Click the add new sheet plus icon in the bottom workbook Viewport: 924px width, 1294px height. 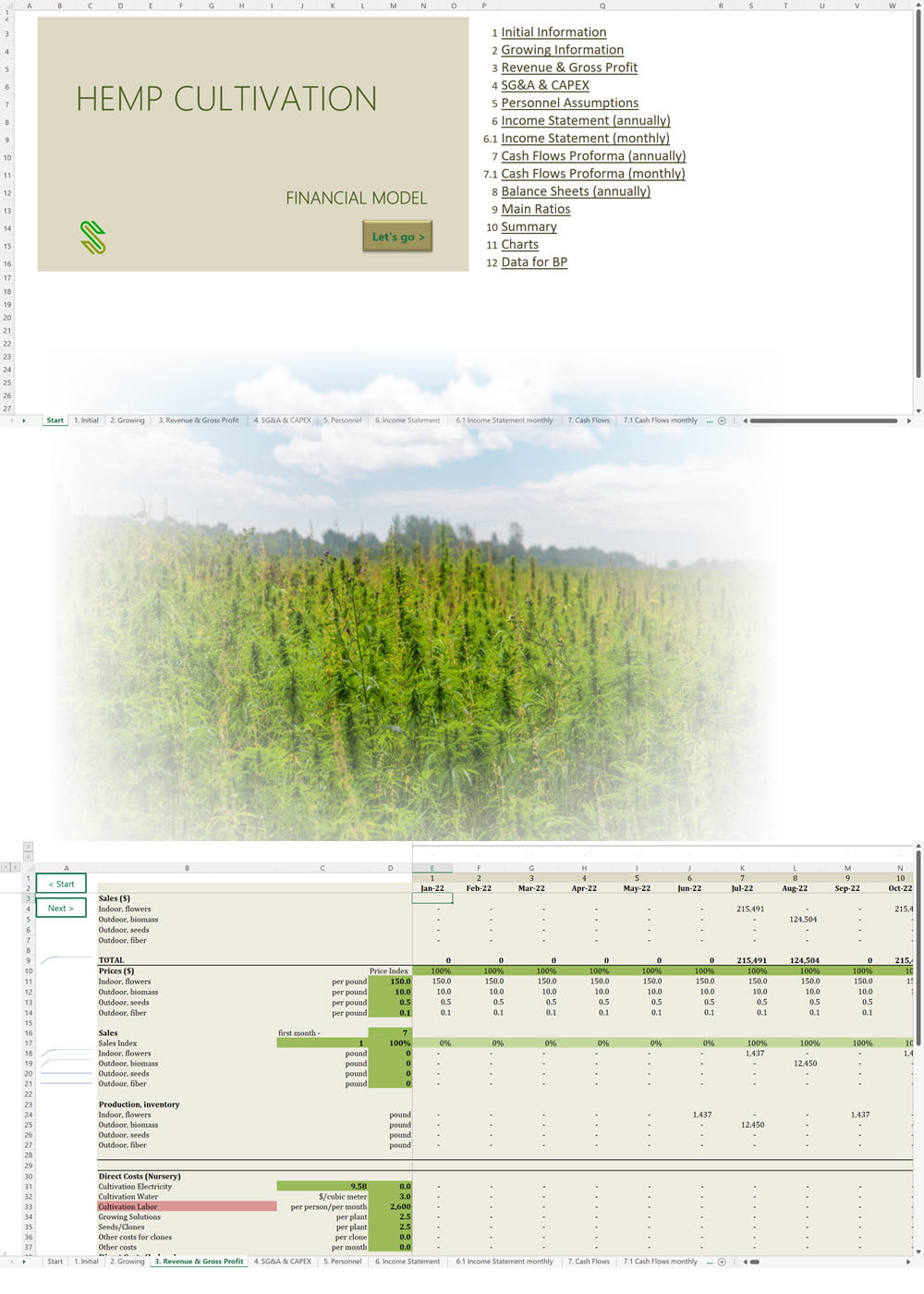pos(723,1262)
